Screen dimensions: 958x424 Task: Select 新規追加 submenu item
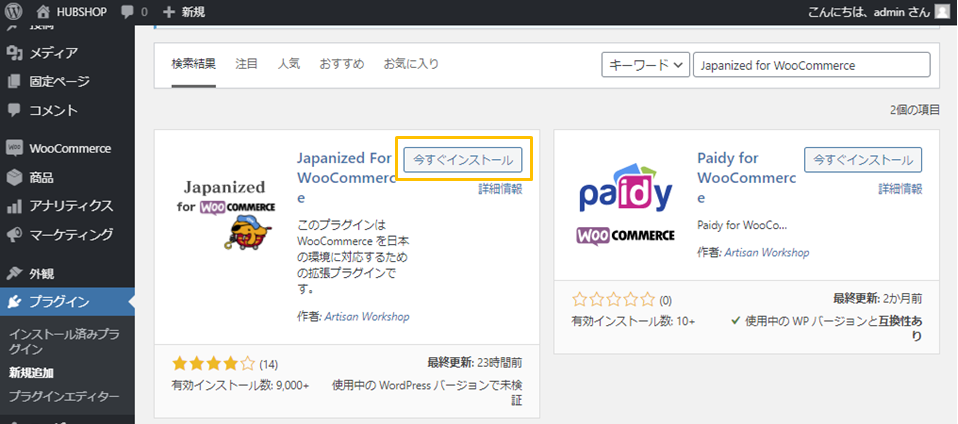[30, 373]
